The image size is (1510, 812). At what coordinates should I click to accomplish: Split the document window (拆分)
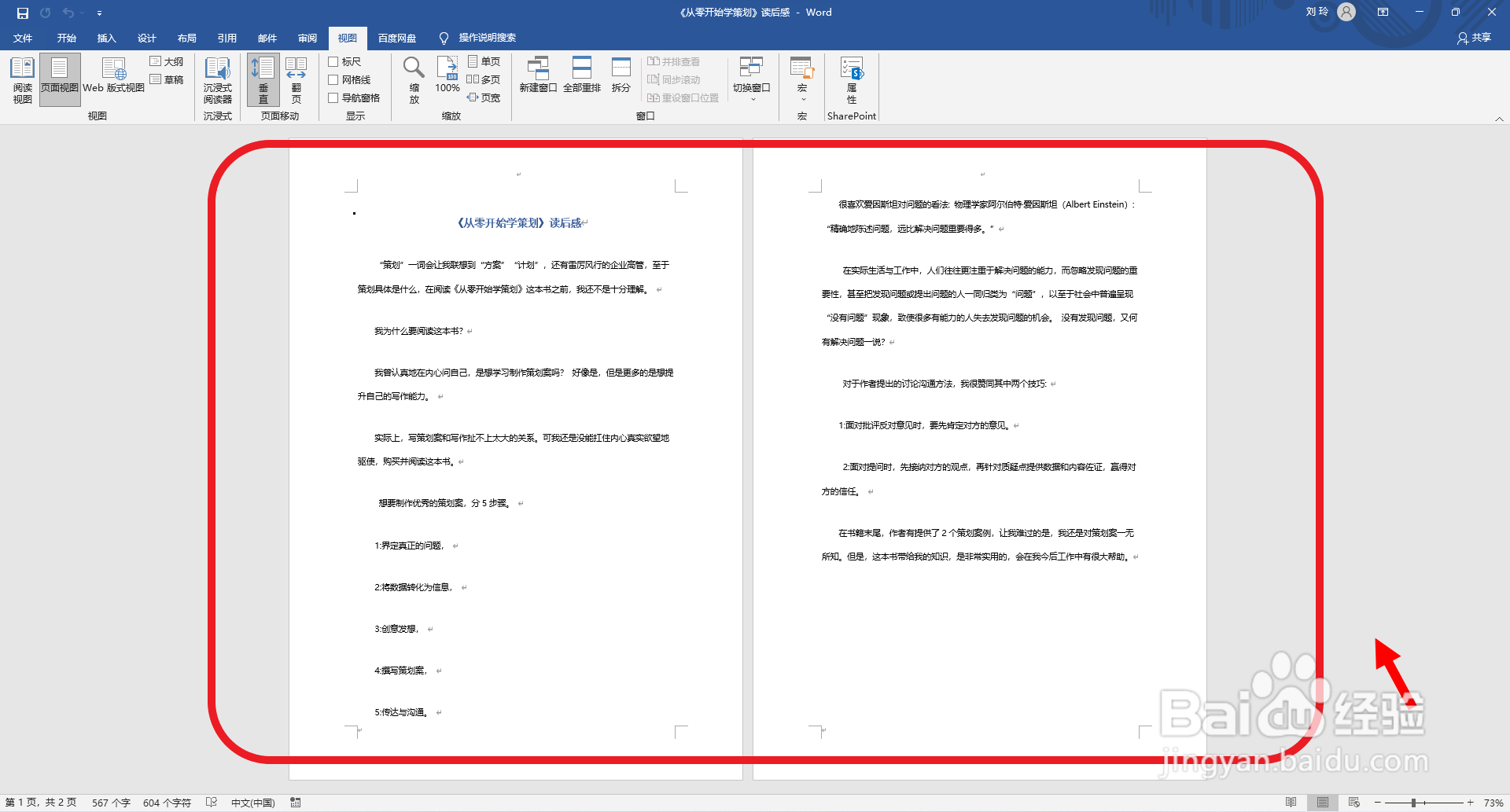click(621, 76)
